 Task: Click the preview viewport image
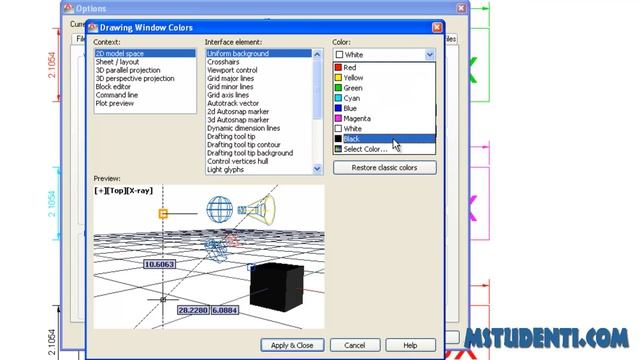coord(209,257)
